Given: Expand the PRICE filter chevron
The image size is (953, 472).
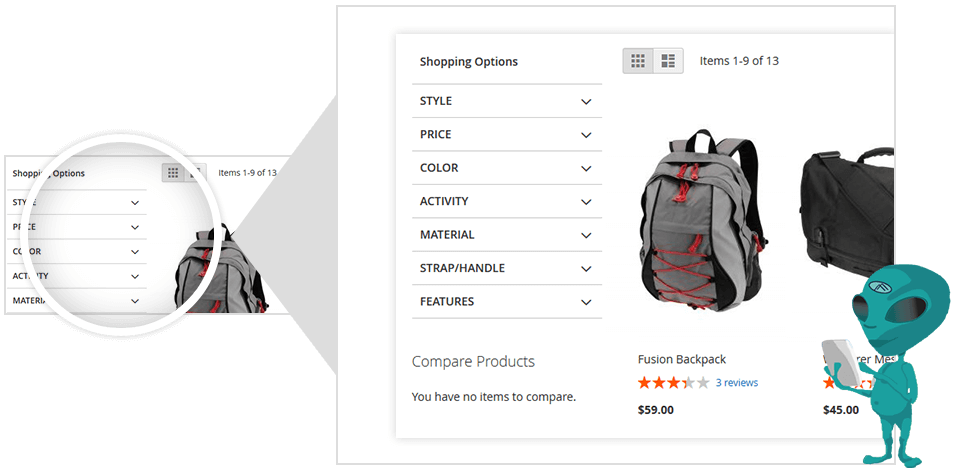Looking at the screenshot, I should click(x=586, y=135).
